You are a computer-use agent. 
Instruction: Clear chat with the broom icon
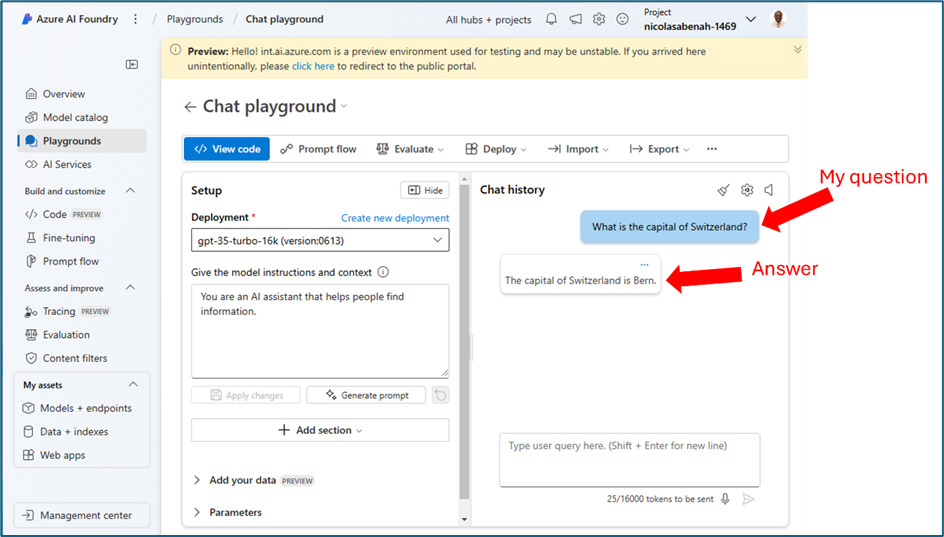click(x=724, y=190)
